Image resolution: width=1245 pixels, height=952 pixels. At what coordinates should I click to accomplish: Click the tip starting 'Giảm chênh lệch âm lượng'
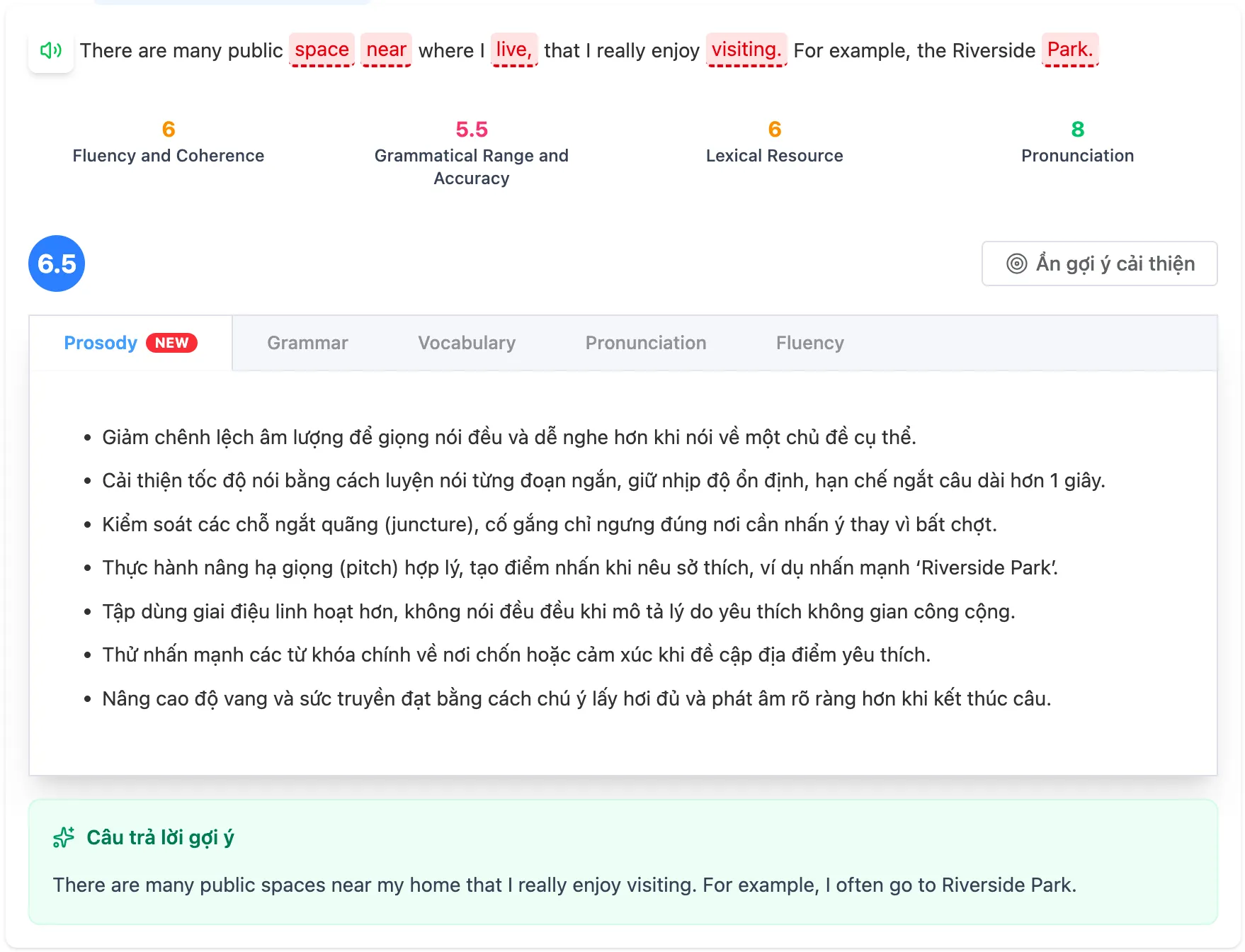509,437
